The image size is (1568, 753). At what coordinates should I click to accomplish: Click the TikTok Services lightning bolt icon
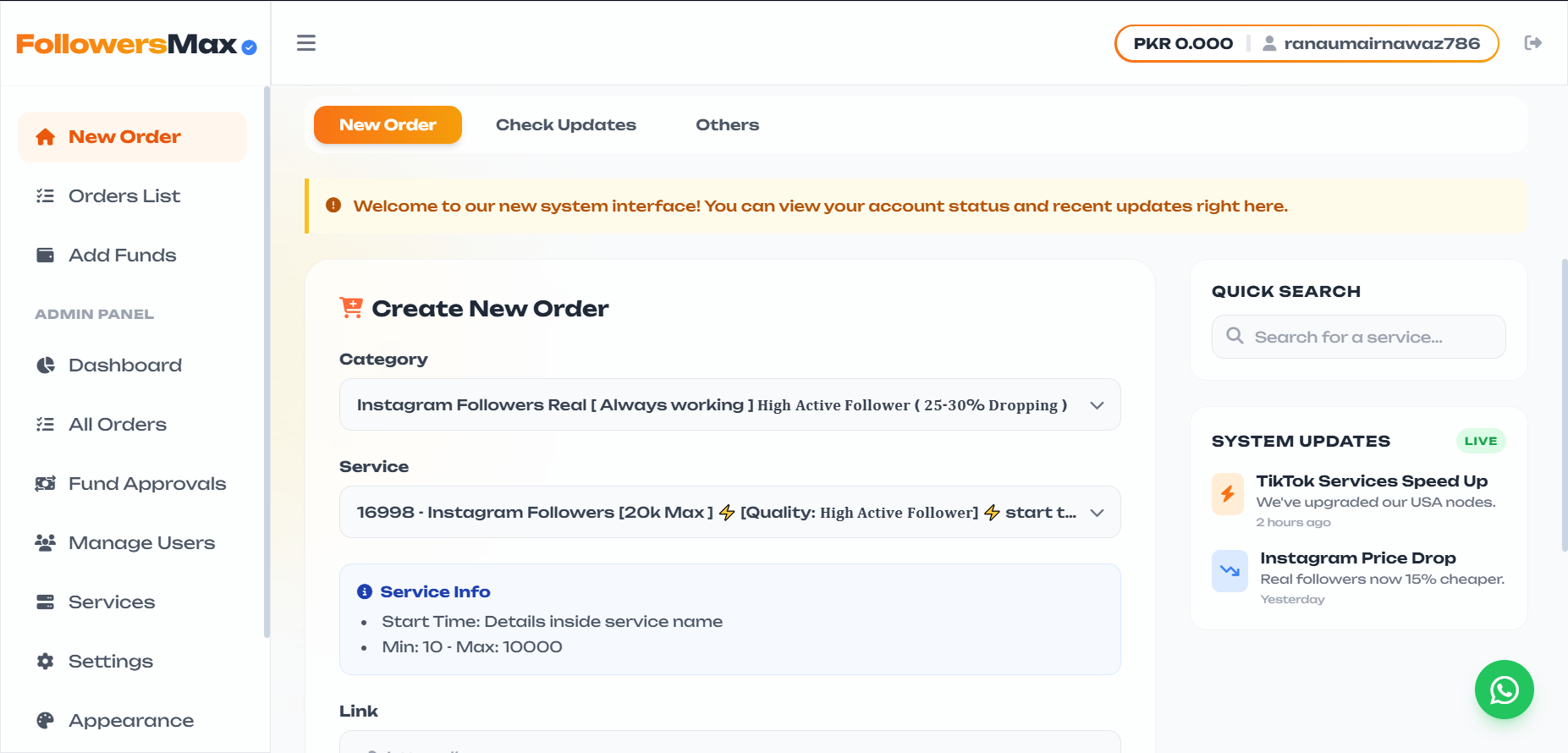1227,494
